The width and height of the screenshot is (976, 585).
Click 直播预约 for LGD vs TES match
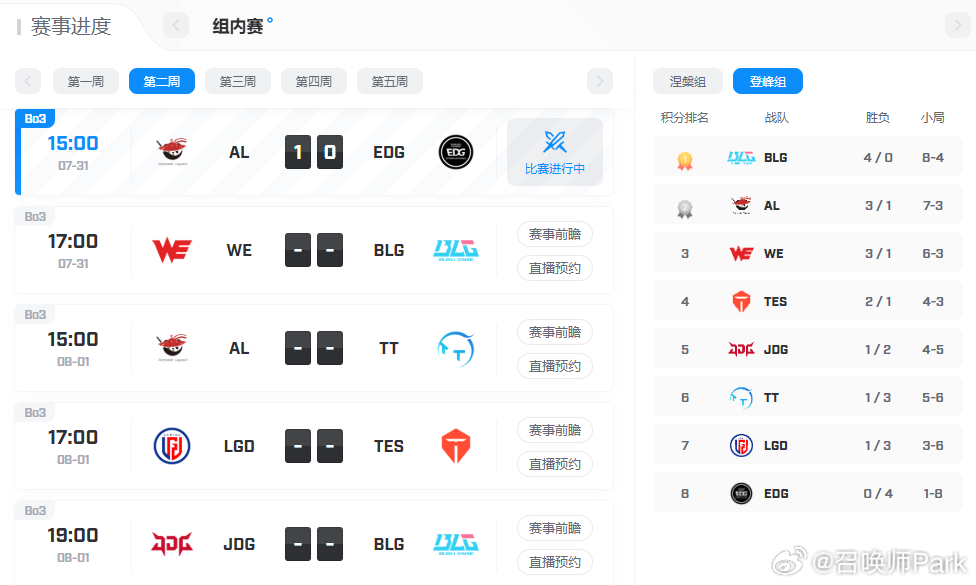(555, 464)
